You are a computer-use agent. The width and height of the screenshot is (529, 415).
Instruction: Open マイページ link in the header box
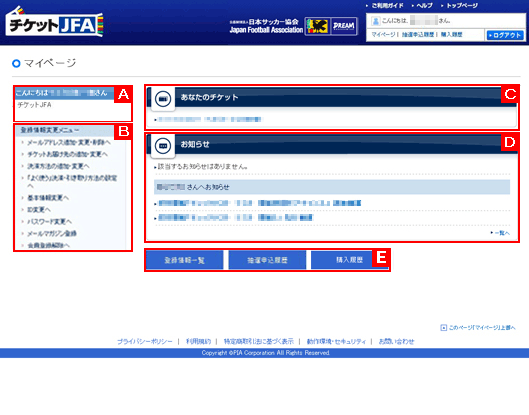pos(383,35)
